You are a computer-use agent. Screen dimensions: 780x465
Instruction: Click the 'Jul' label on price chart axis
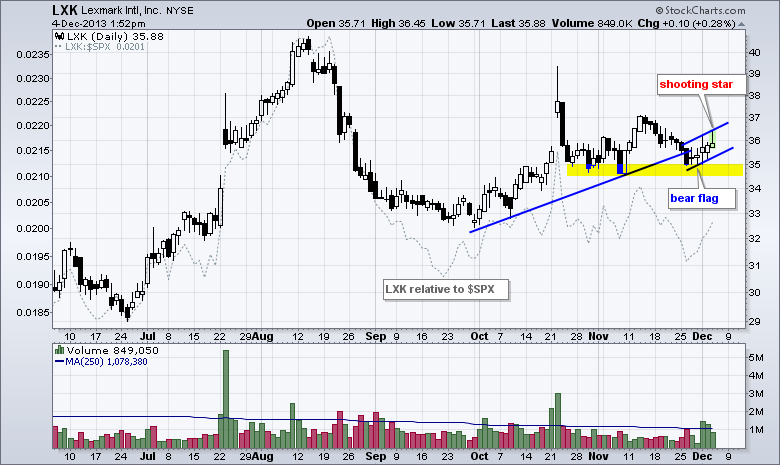pos(148,336)
